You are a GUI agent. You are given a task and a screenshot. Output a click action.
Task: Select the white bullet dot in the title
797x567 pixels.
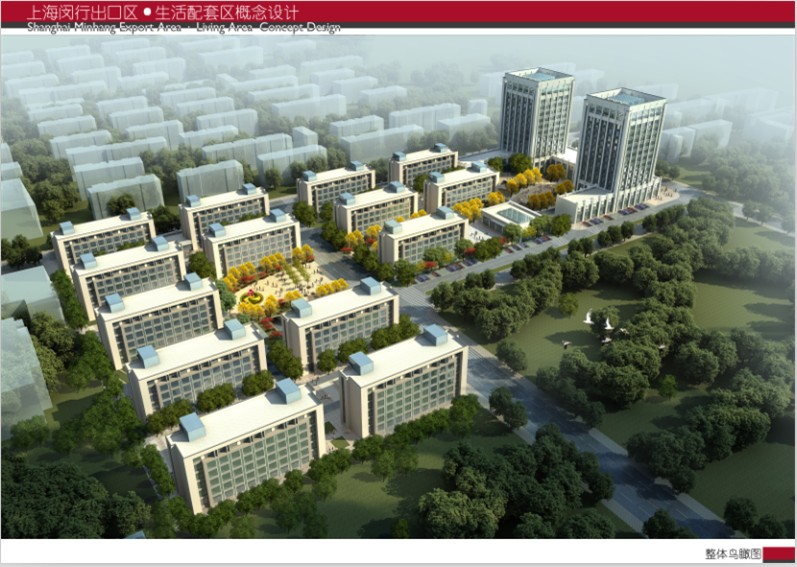pyautogui.click(x=147, y=13)
